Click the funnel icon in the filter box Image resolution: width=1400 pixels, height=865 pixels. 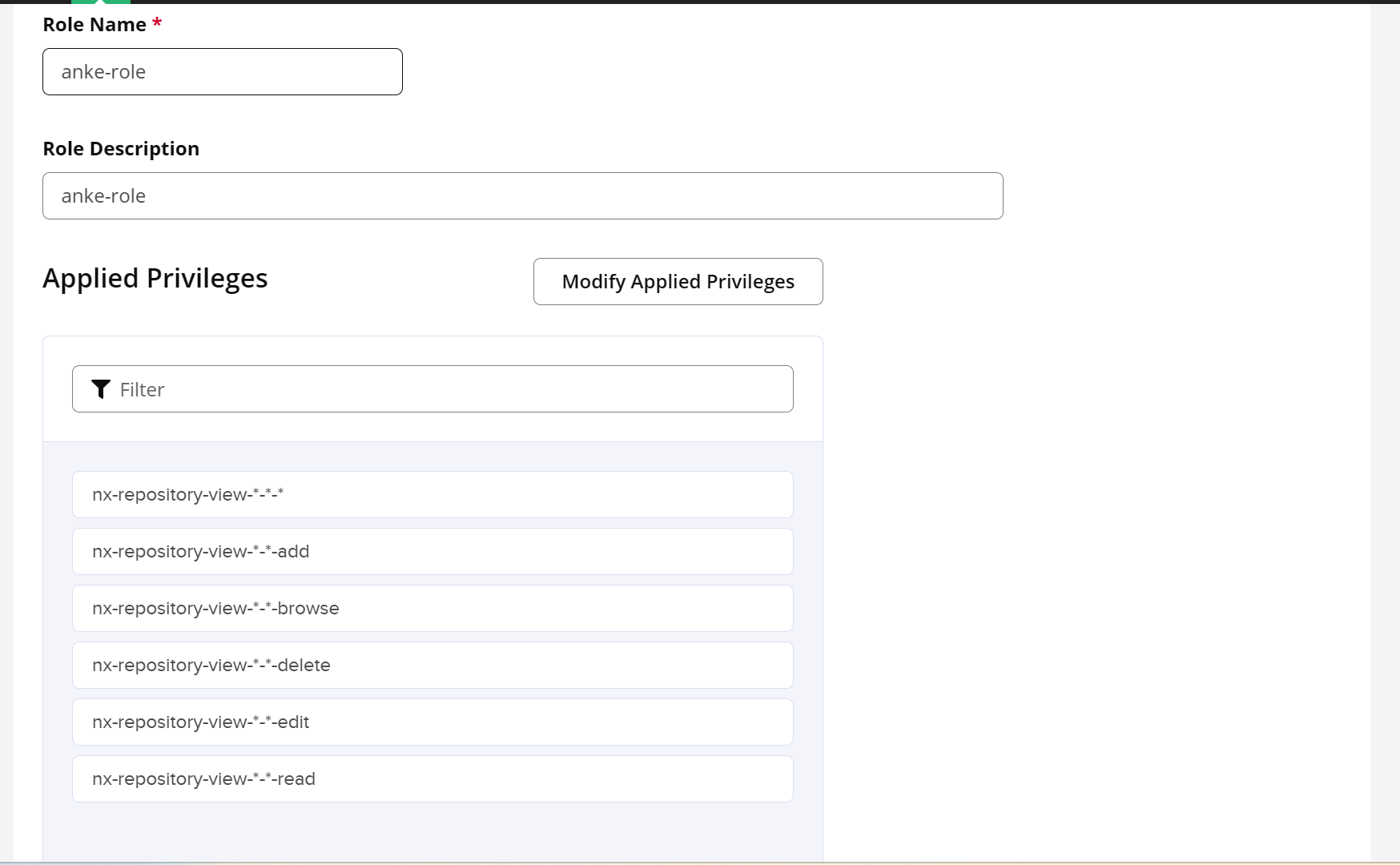[x=101, y=389]
